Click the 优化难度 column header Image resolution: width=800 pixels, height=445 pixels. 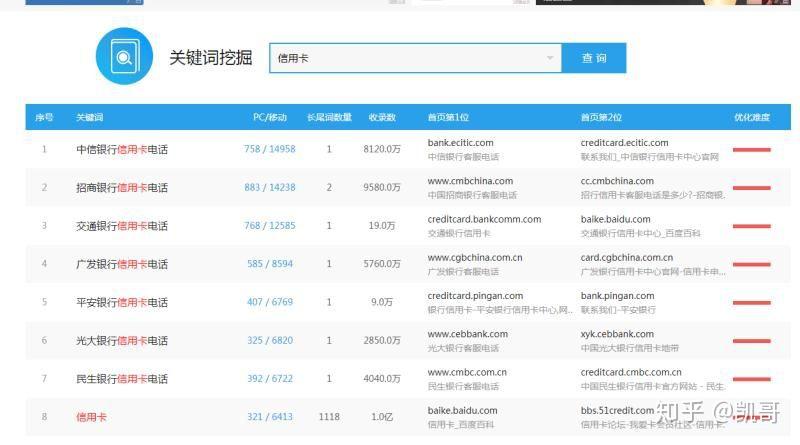coord(752,117)
